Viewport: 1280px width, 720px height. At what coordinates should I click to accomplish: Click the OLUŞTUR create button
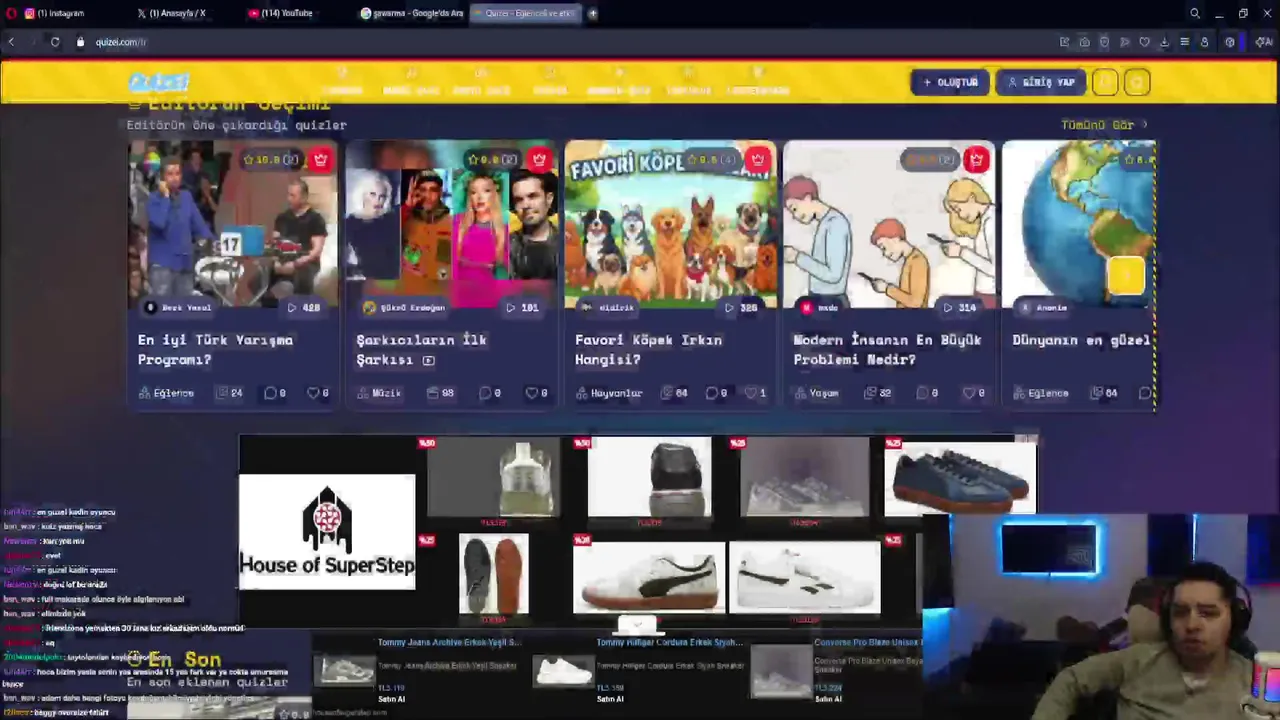[950, 82]
